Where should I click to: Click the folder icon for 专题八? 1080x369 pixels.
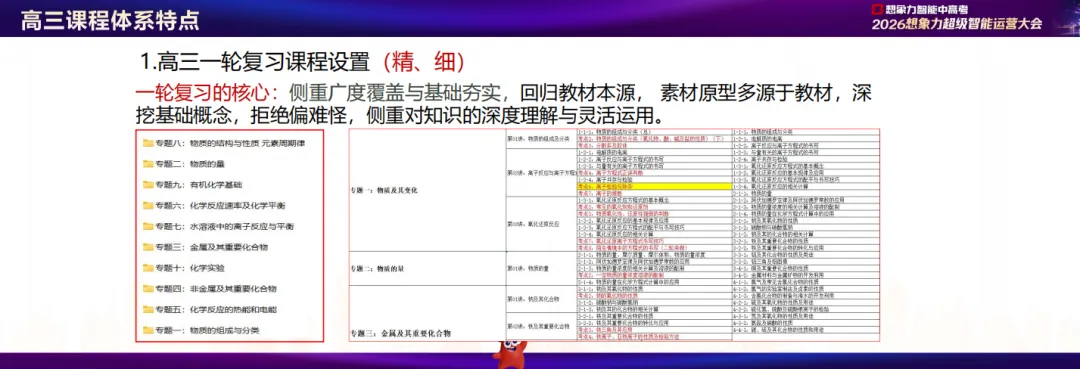[147, 143]
